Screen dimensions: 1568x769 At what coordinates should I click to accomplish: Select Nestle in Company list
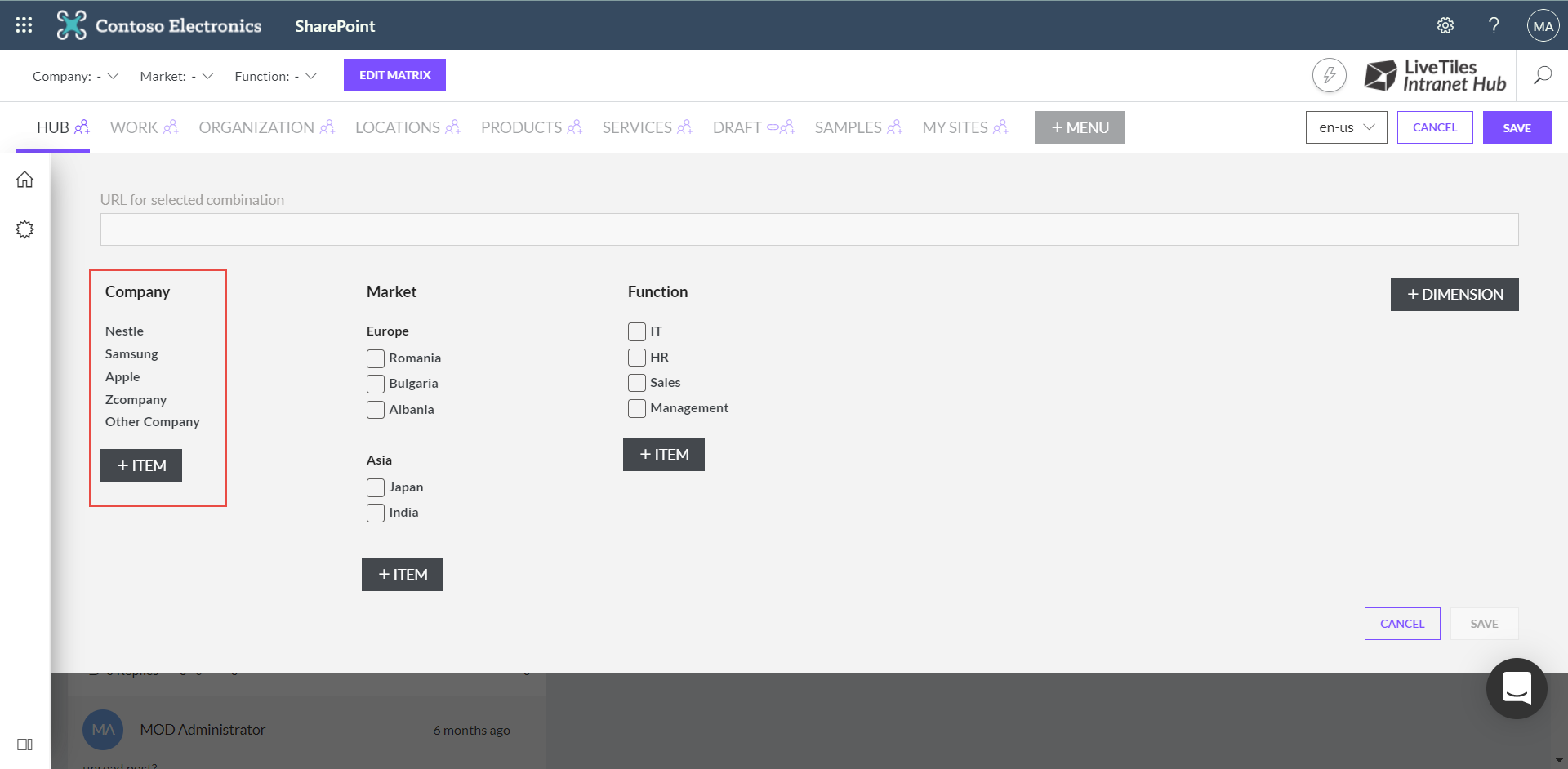124,331
